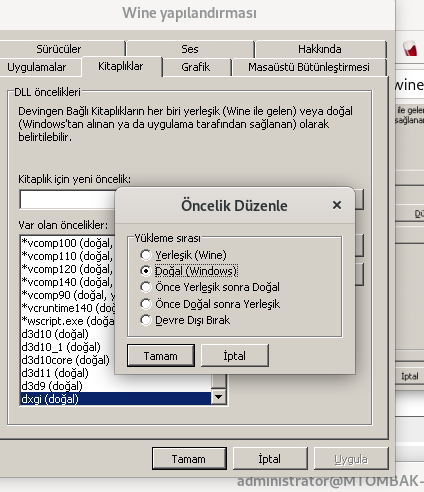Choose Önce Doğal sonra Yerleşik
This screenshot has width=424, height=492.
146,304
